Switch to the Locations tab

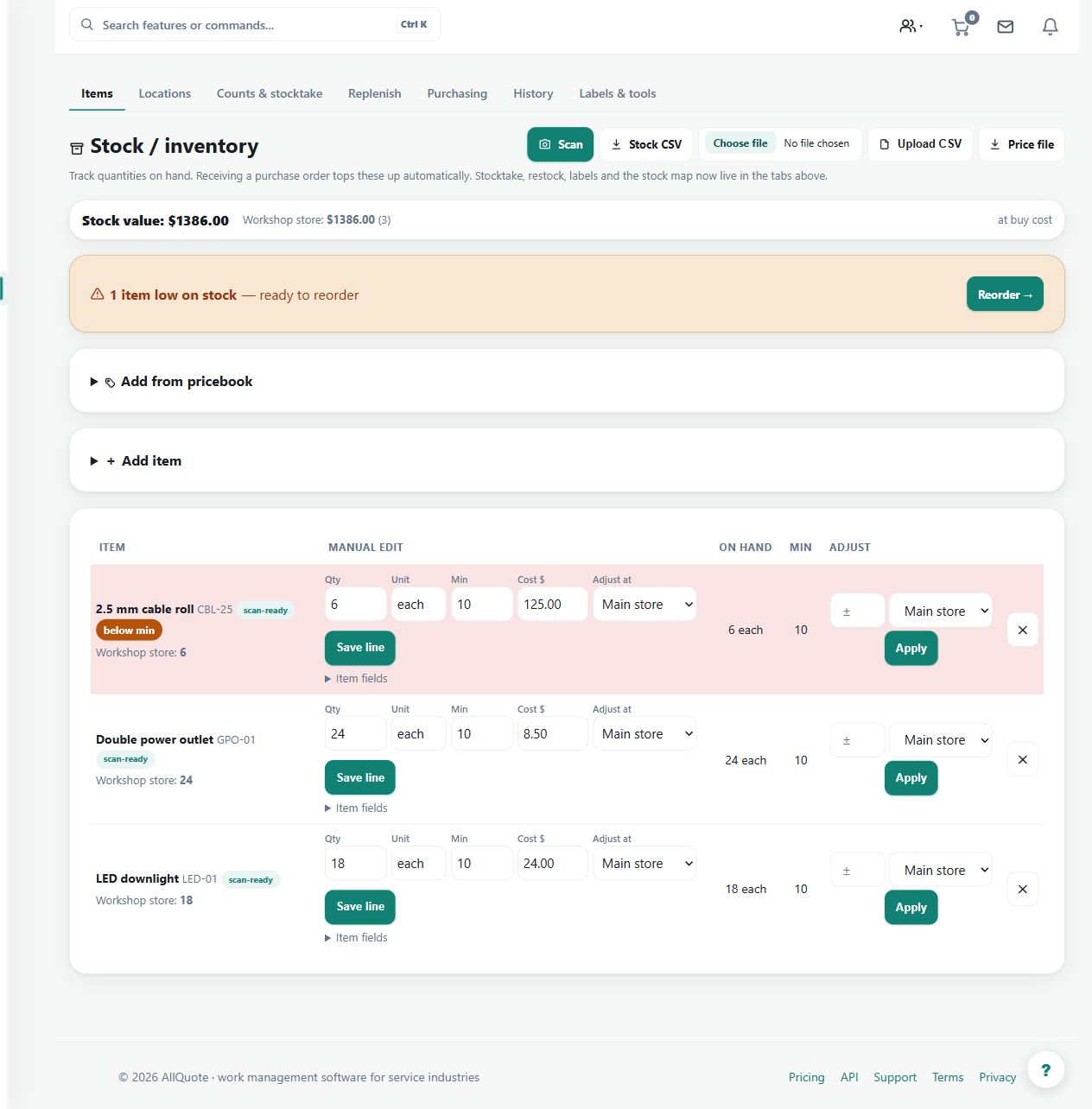[x=165, y=93]
